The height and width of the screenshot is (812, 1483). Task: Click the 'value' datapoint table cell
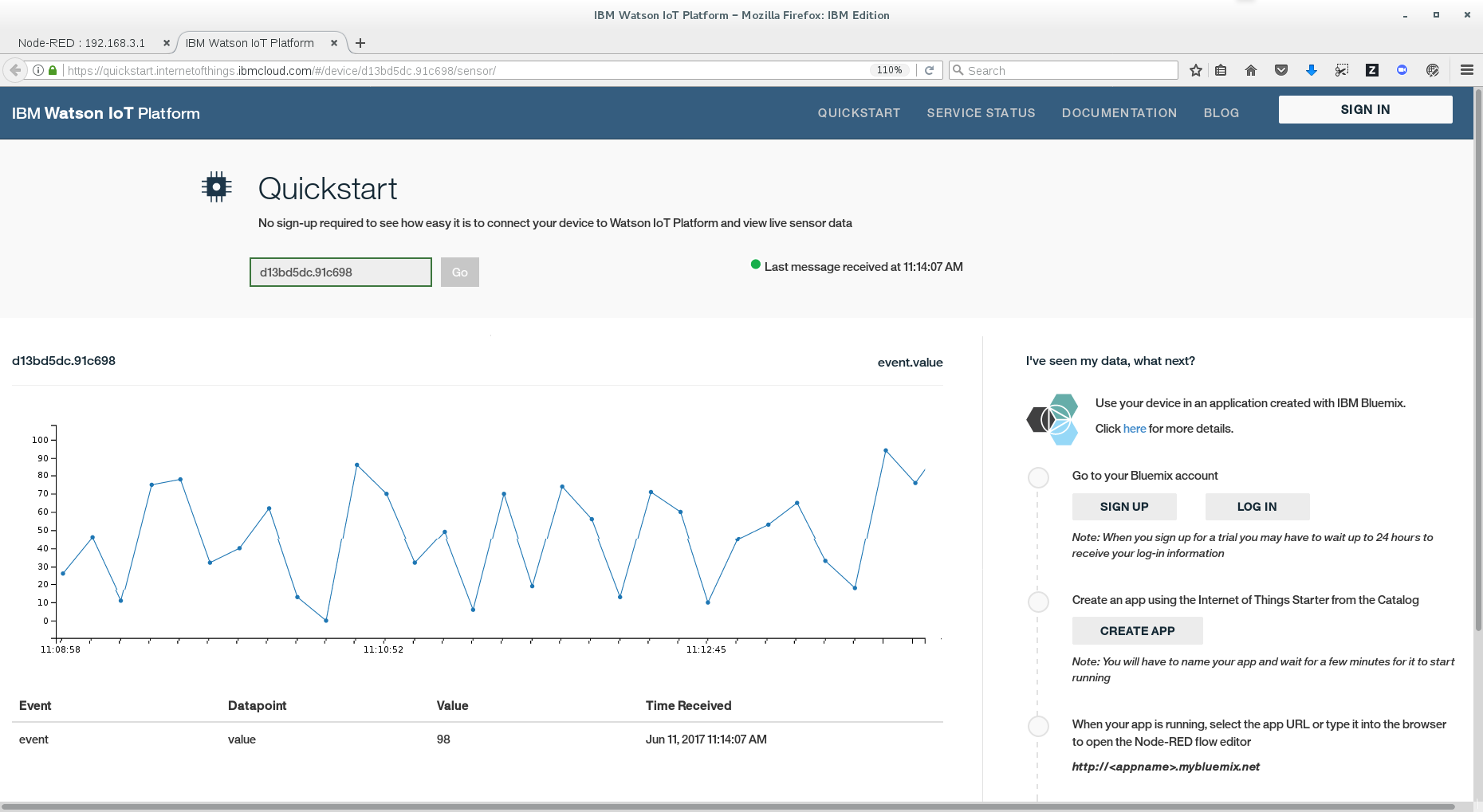(242, 739)
